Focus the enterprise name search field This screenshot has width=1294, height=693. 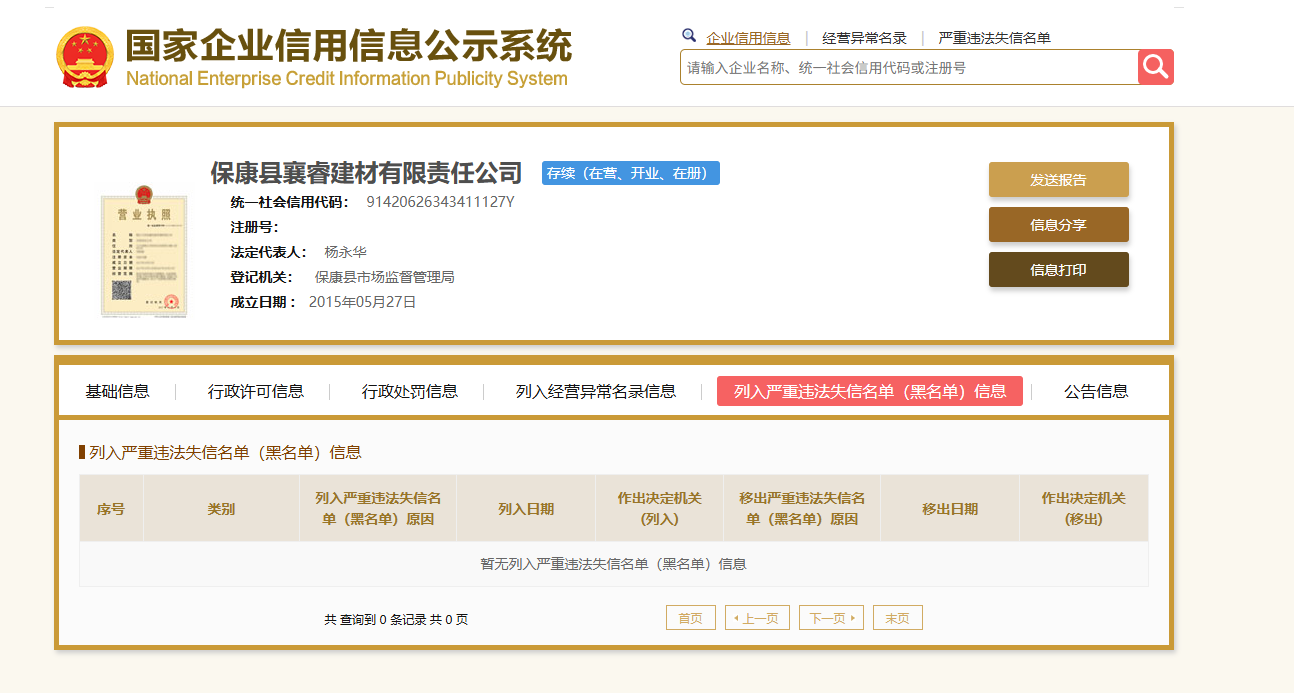(x=909, y=67)
